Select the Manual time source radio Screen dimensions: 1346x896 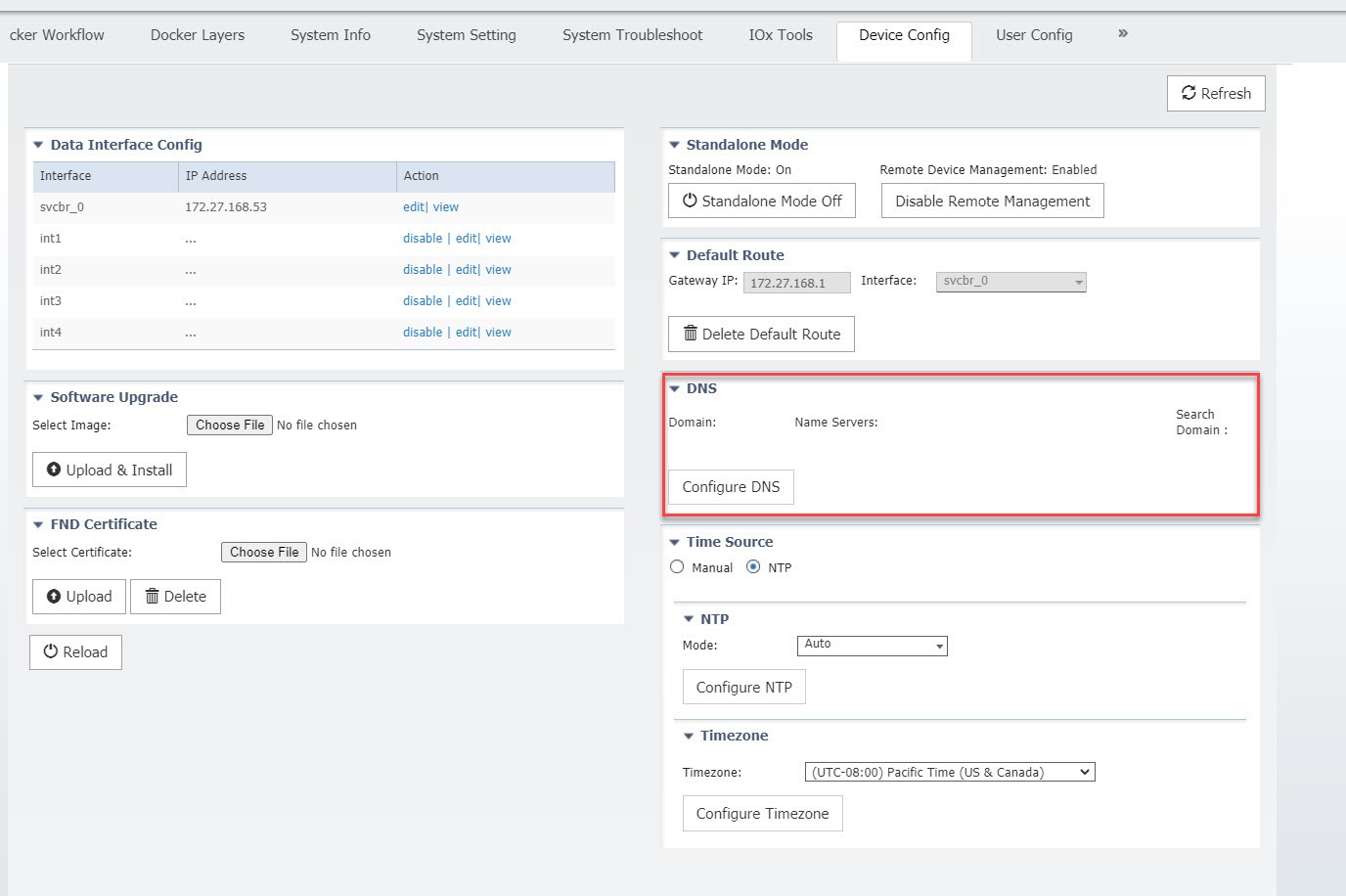coord(677,566)
